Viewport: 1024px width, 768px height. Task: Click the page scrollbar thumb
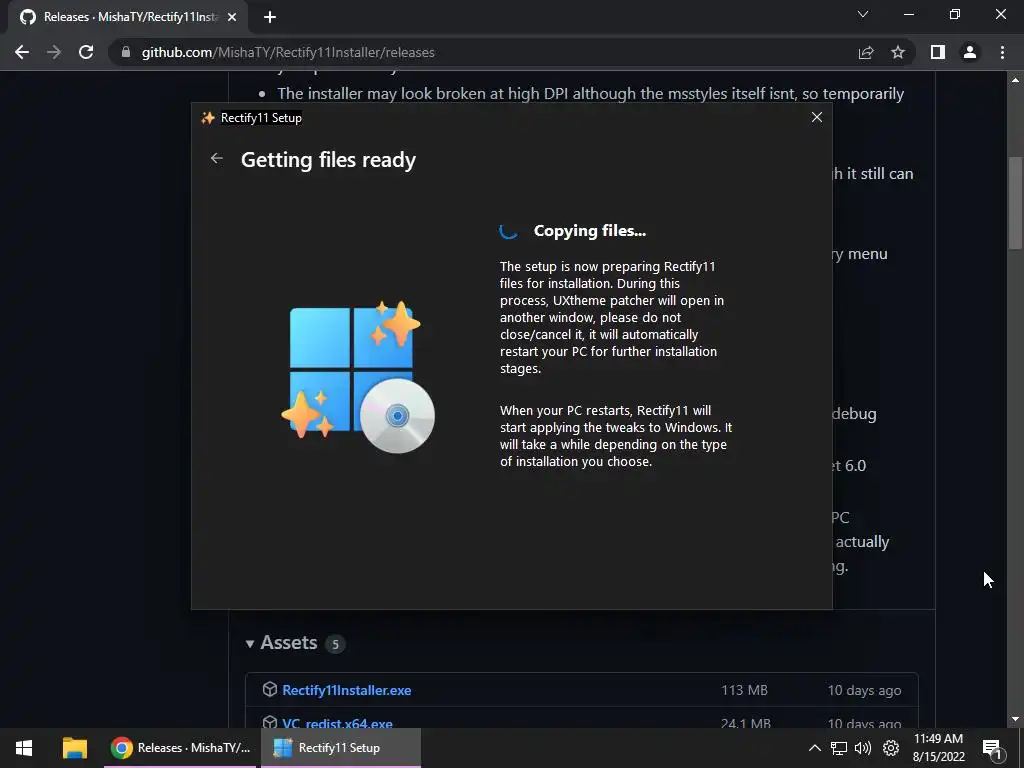[x=1015, y=202]
